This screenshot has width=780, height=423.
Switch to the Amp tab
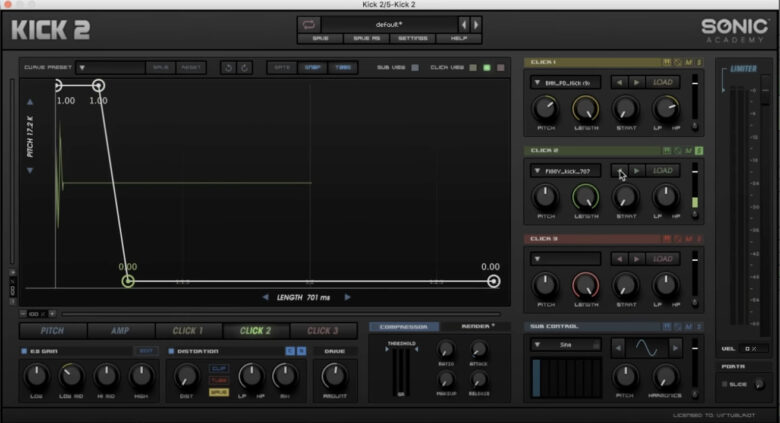coord(120,330)
